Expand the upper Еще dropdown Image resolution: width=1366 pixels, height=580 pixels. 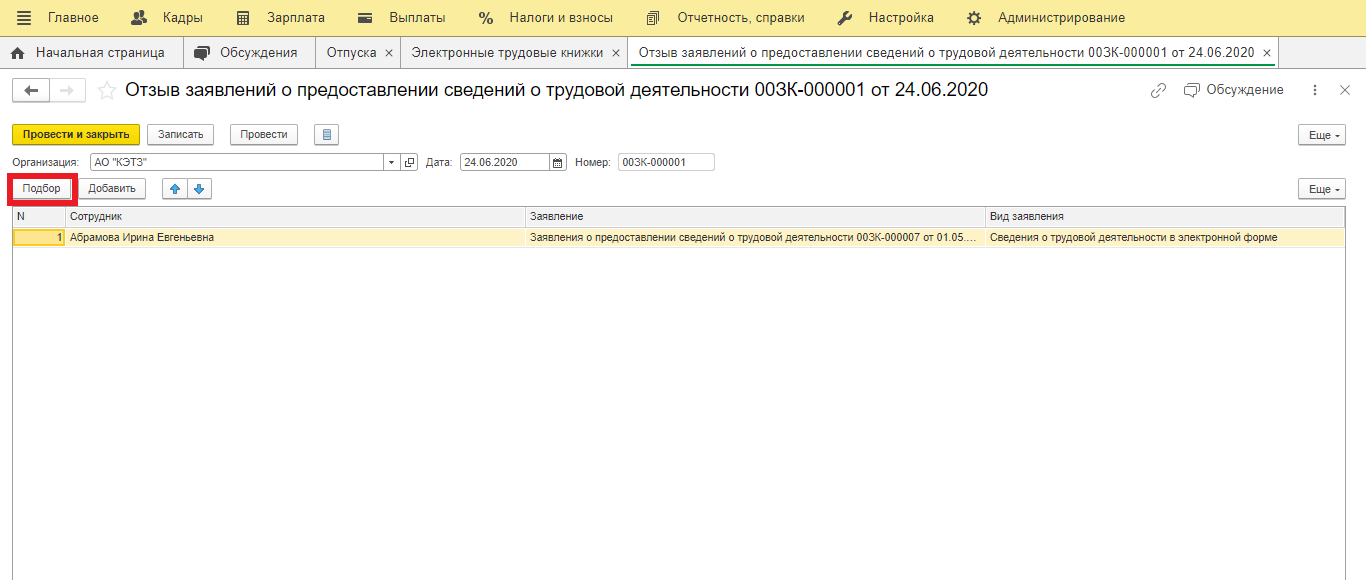click(x=1321, y=135)
